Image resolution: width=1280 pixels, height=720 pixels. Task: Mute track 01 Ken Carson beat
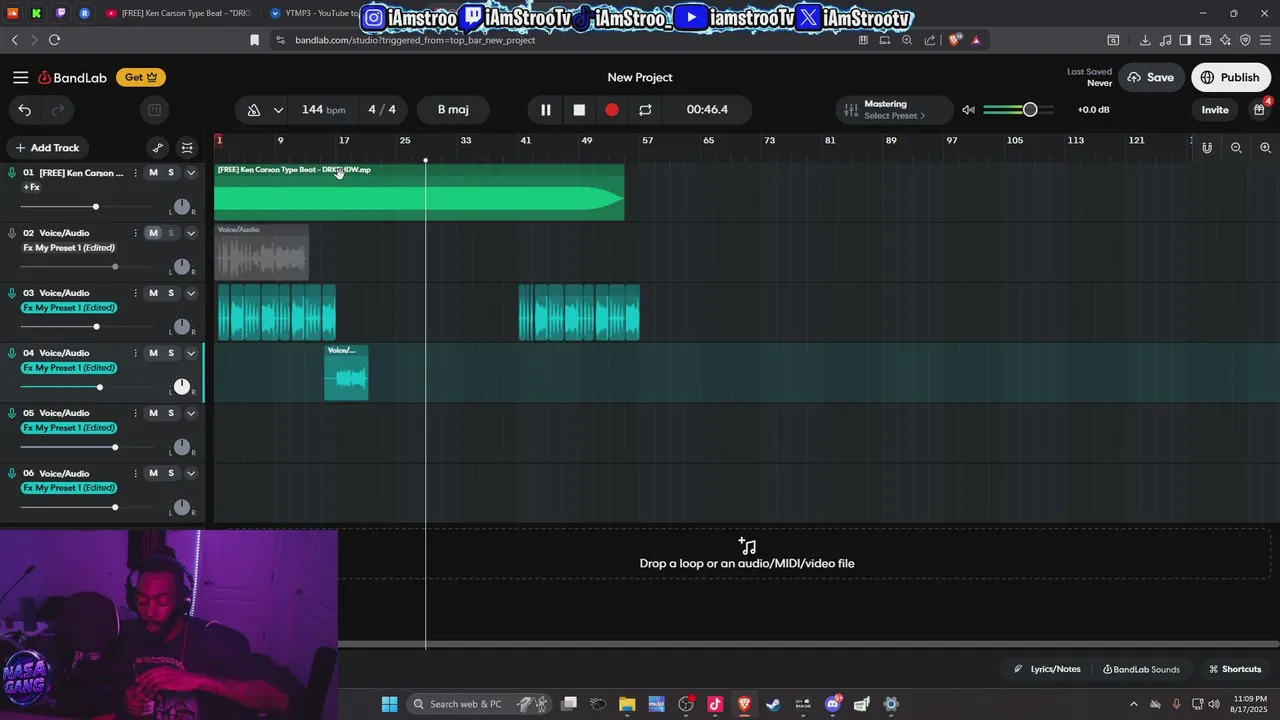pos(153,173)
